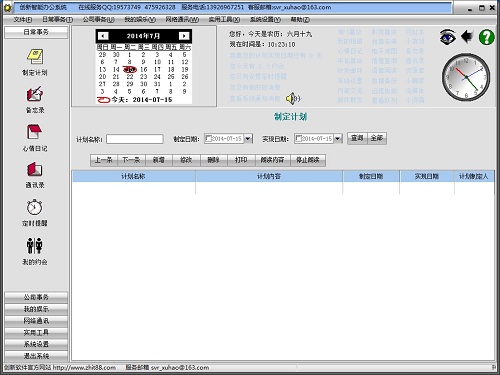Open the 我的约会 appointment icon
Image resolution: width=500 pixels, height=375 pixels.
(35, 246)
